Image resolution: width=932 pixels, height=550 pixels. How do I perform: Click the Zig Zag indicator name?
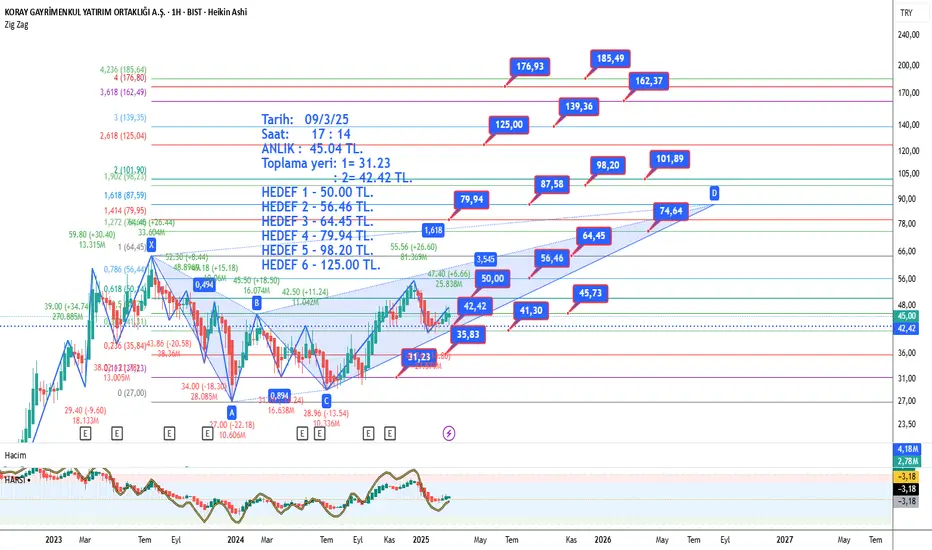(16, 24)
